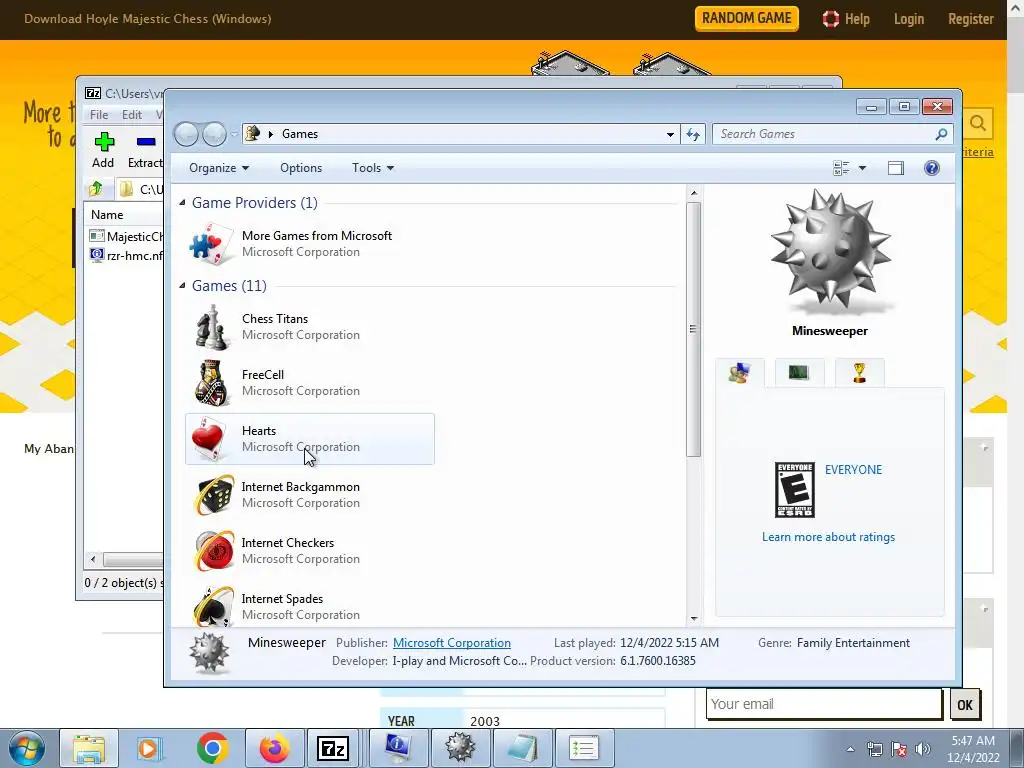Click the Microsoft Corporation publisher link
This screenshot has height=768, width=1024.
[x=451, y=643]
